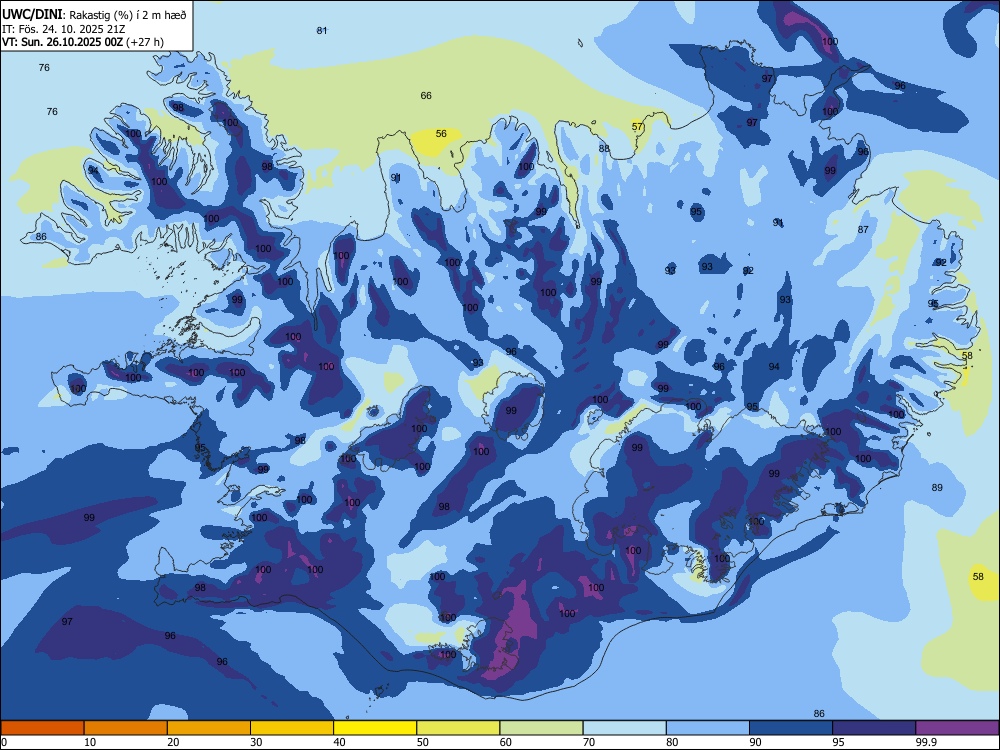Click the '66' humidity value on the map
This screenshot has height=750, width=1000.
426,96
